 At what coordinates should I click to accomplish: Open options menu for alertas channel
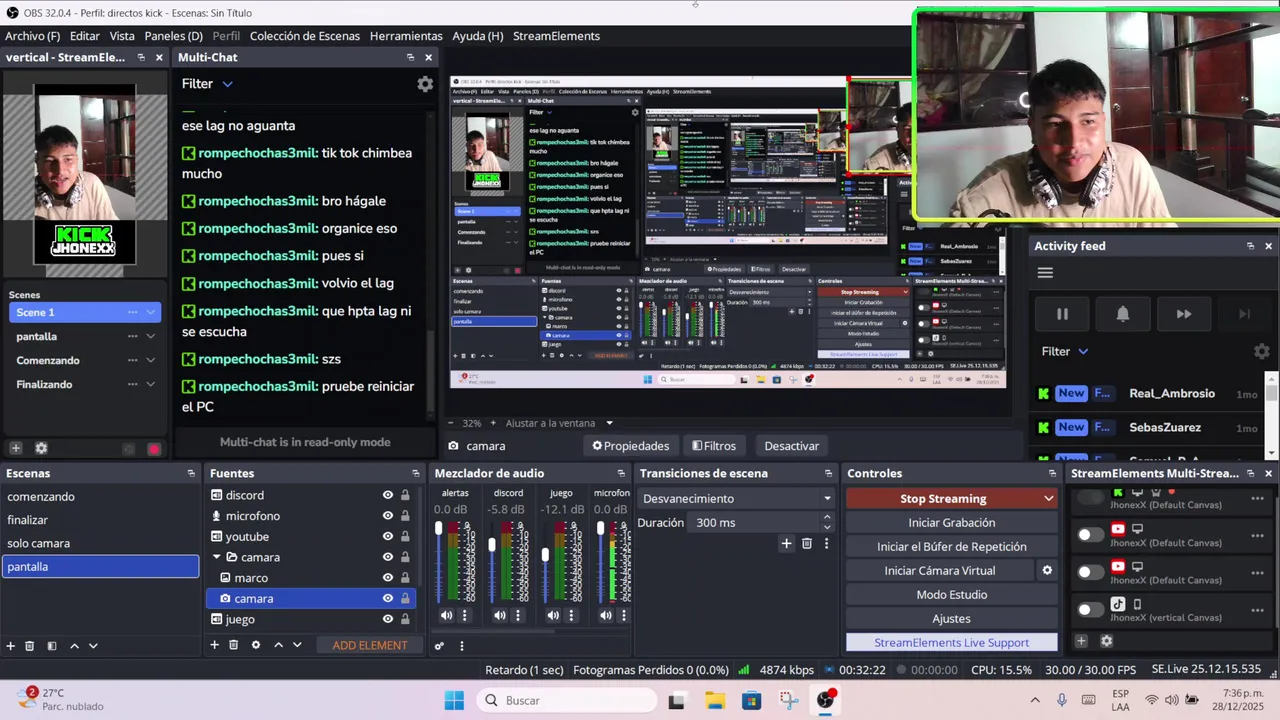click(464, 615)
